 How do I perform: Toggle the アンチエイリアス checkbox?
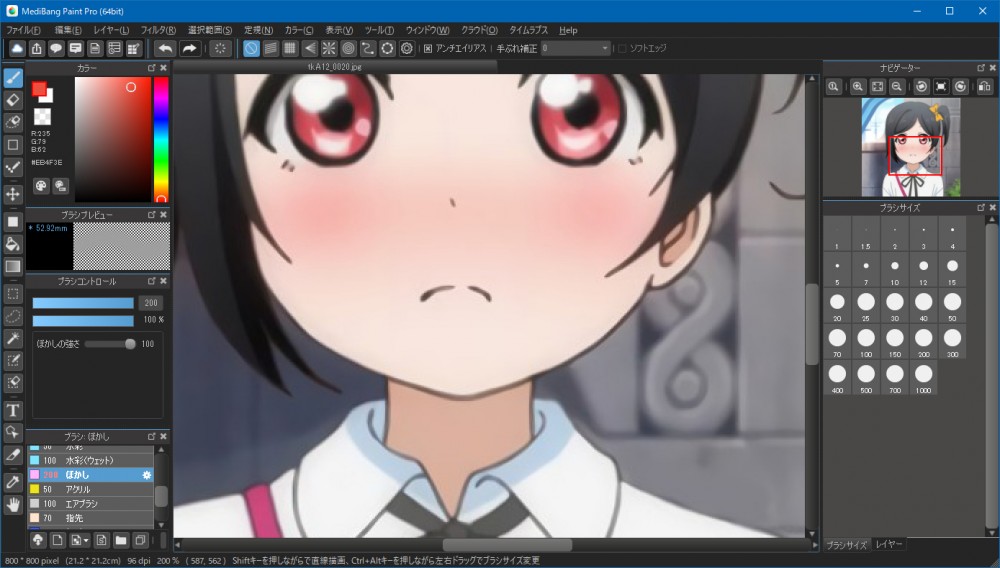click(428, 48)
